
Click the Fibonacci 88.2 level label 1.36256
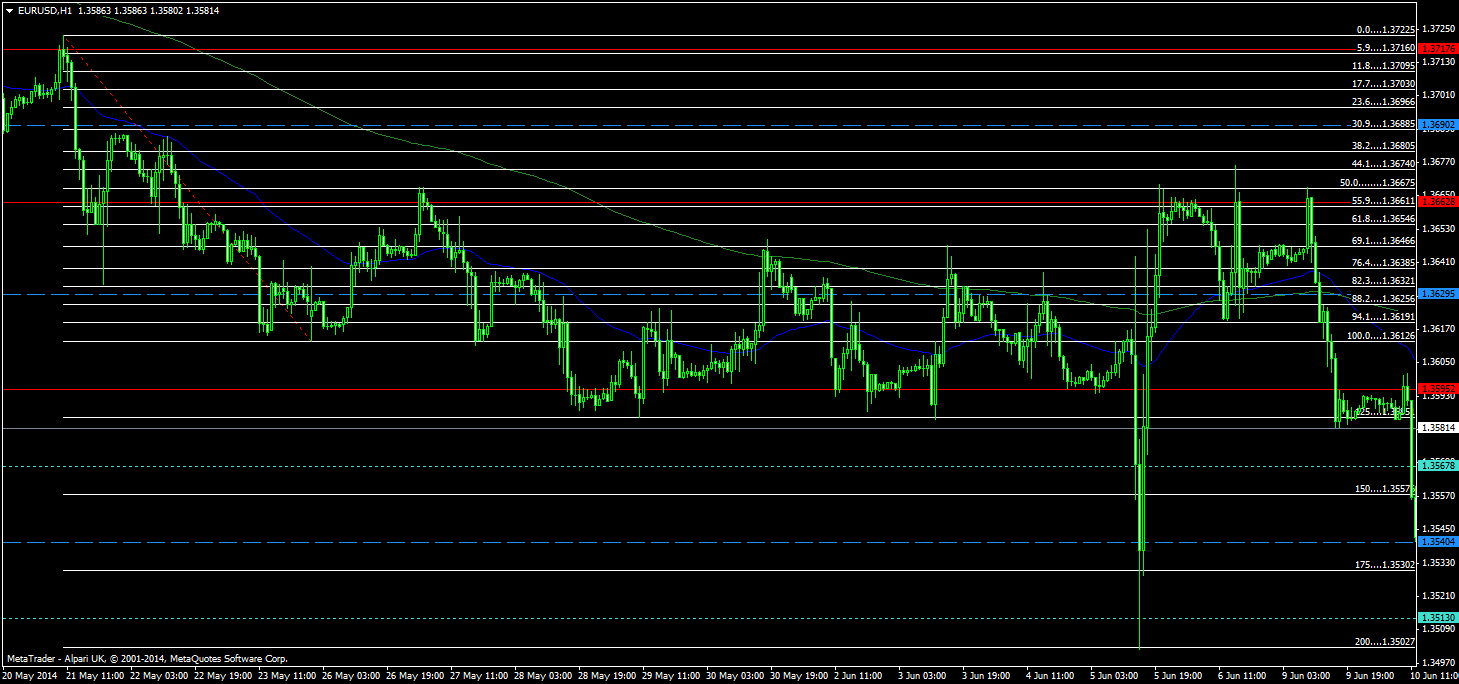(1383, 299)
